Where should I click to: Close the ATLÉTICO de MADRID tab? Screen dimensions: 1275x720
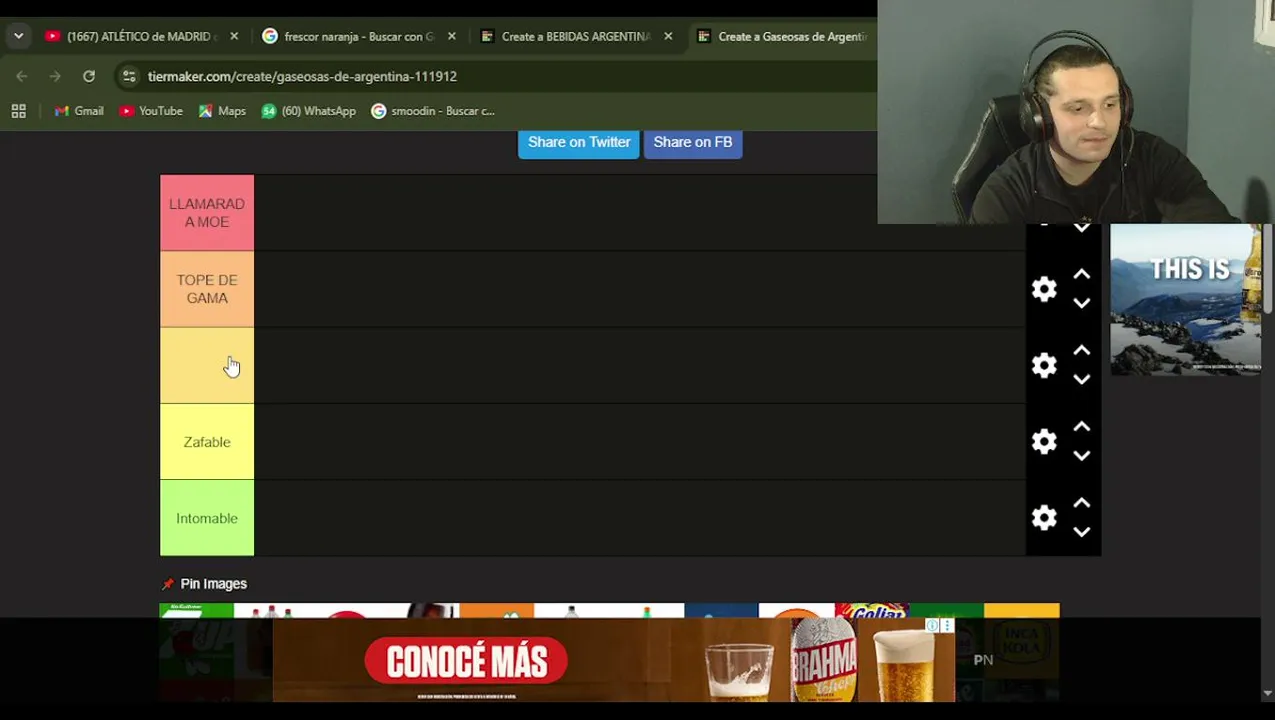pyautogui.click(x=234, y=36)
